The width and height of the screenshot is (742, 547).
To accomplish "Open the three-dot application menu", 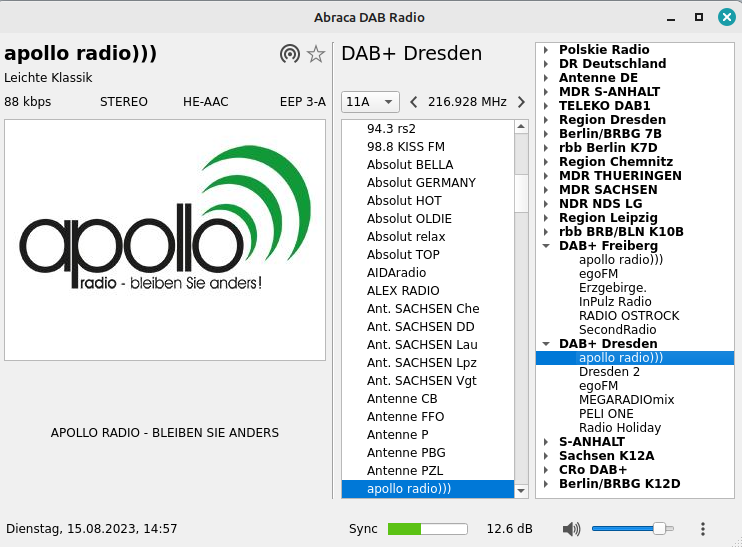I will click(703, 529).
